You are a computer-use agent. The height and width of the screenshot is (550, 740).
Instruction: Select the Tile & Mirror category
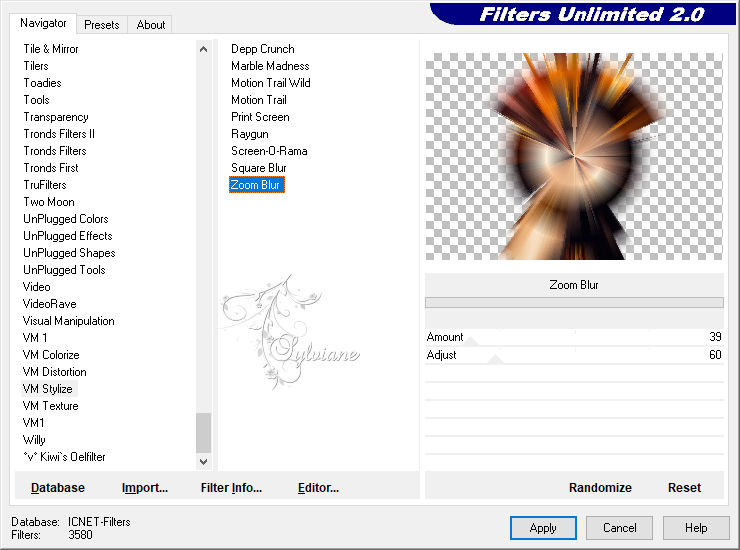[x=51, y=49]
